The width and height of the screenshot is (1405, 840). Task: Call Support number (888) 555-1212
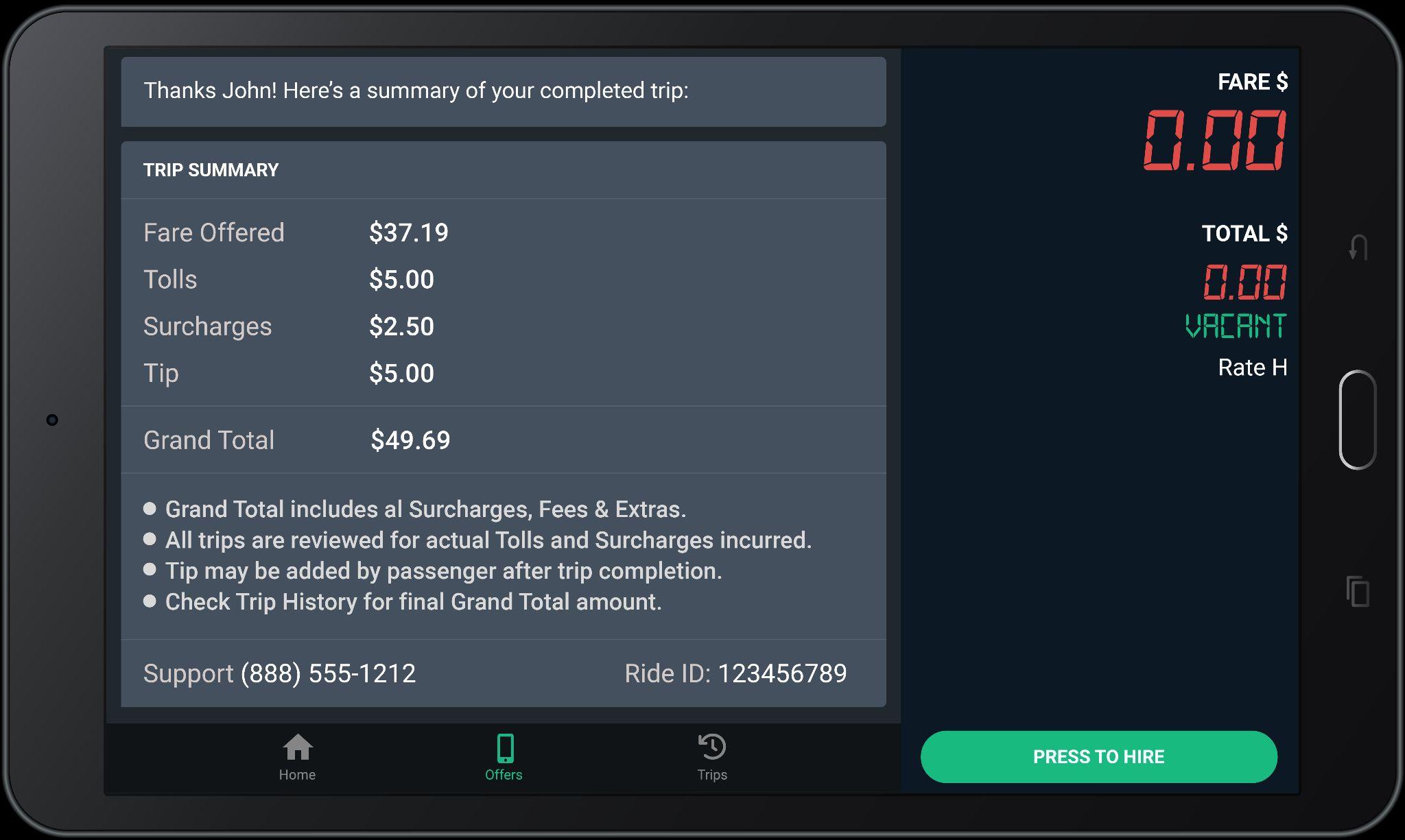click(328, 673)
